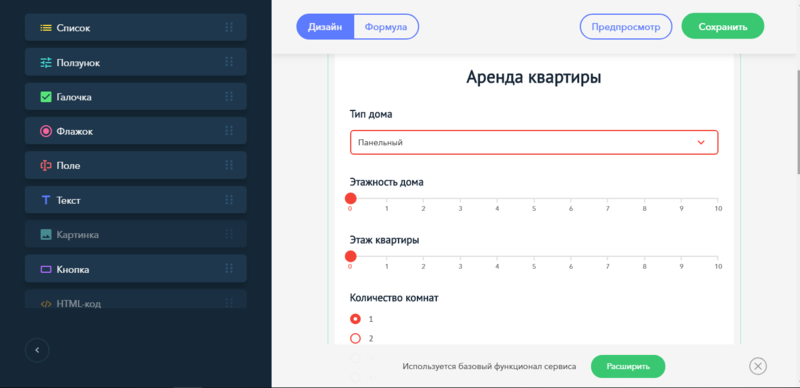Click the Этажность дома slider handle
The image size is (800, 388).
point(351,198)
